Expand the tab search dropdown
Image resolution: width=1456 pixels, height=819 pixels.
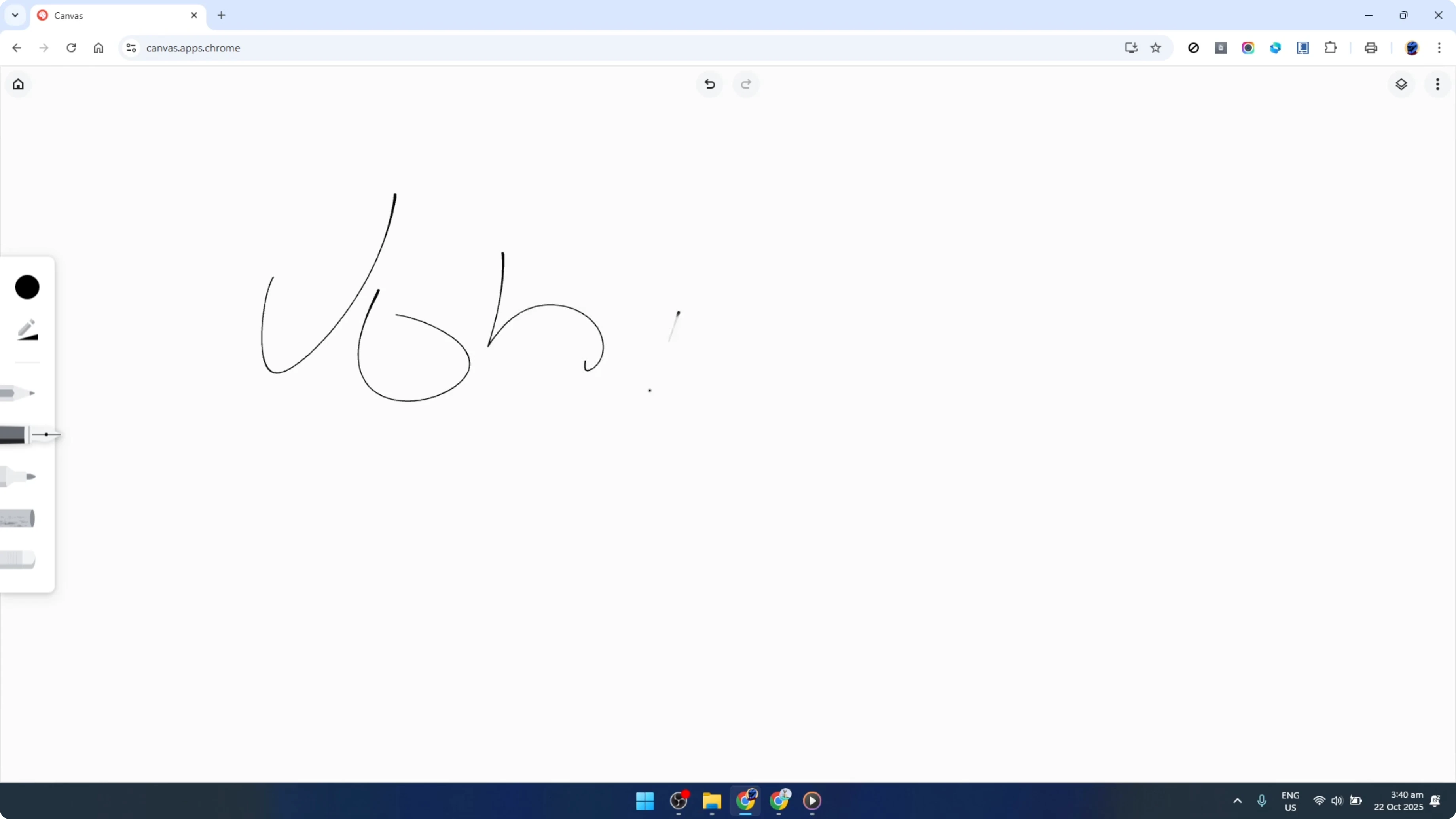pos(15,15)
